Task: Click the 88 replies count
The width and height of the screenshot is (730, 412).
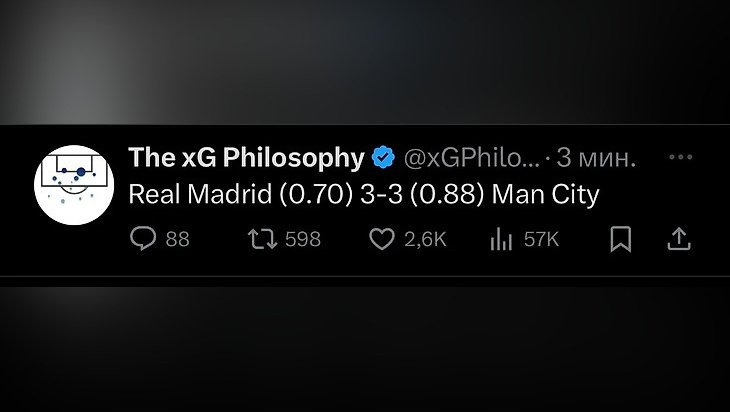Action: pyautogui.click(x=178, y=240)
